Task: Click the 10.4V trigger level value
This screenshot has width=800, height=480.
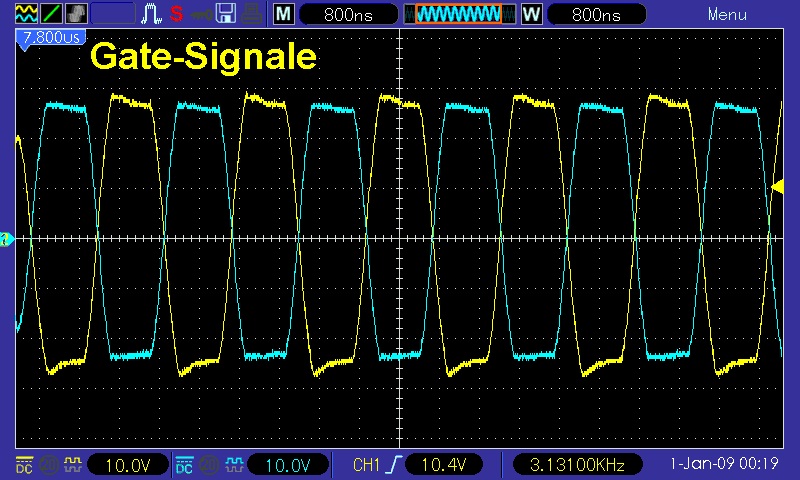Action: tap(443, 465)
